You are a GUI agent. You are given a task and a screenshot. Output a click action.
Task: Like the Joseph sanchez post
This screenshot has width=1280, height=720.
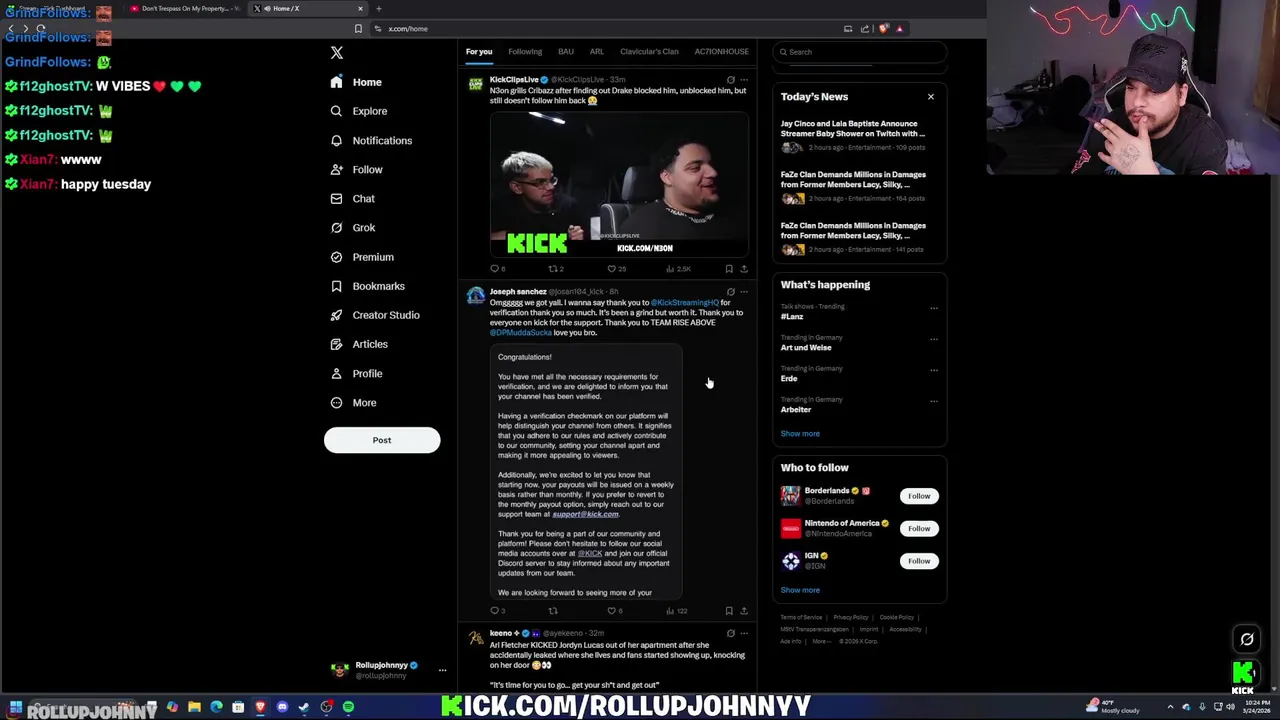[615, 611]
